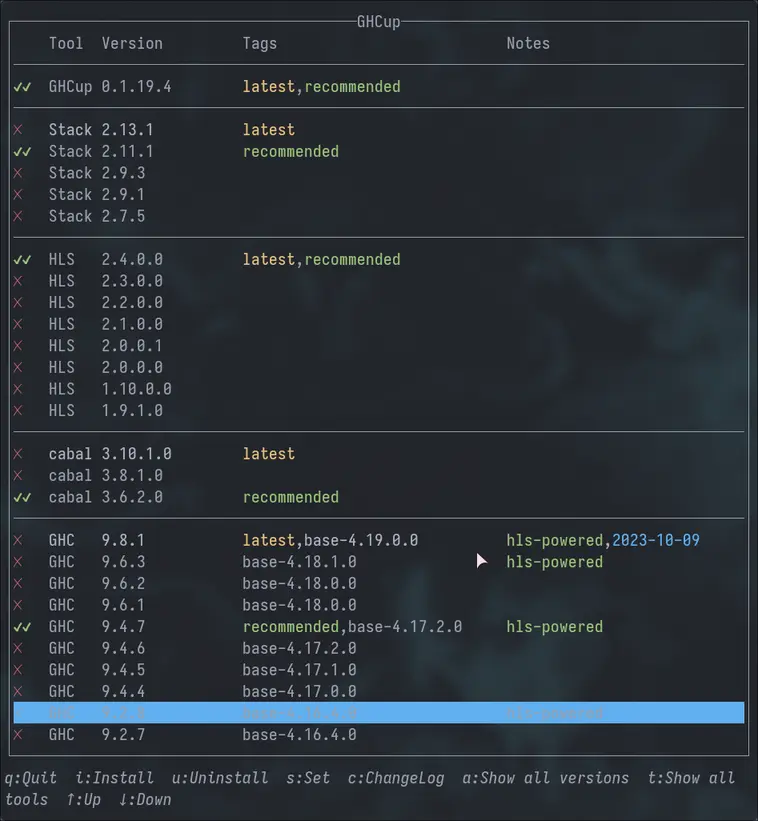This screenshot has height=821, width=758.
Task: Toggle a:Show all versions option
Action: tap(545, 778)
